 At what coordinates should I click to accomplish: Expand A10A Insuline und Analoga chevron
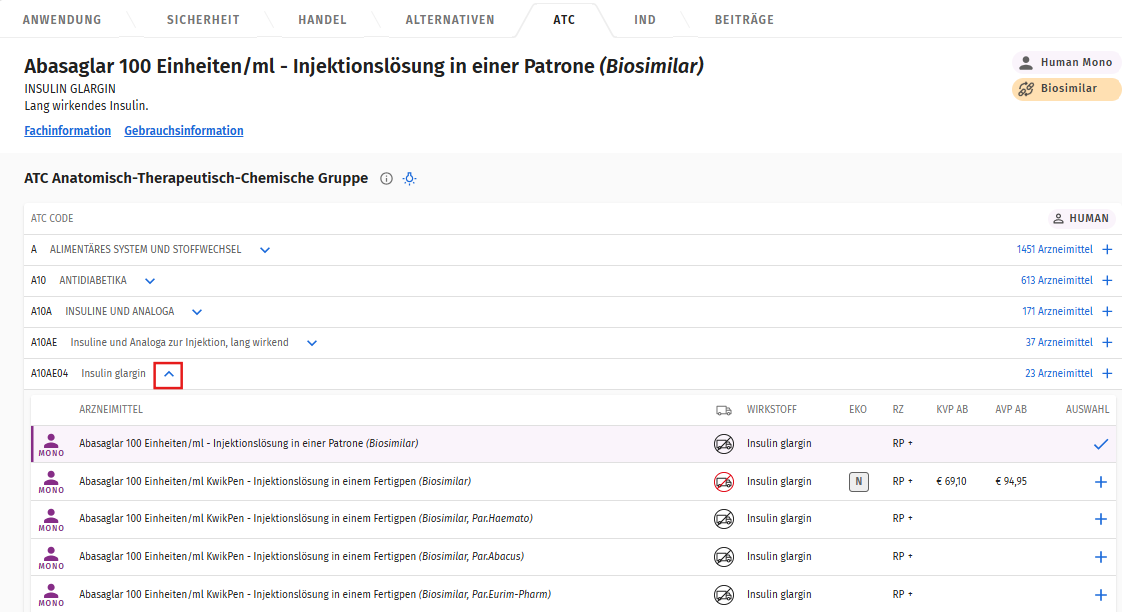point(197,311)
